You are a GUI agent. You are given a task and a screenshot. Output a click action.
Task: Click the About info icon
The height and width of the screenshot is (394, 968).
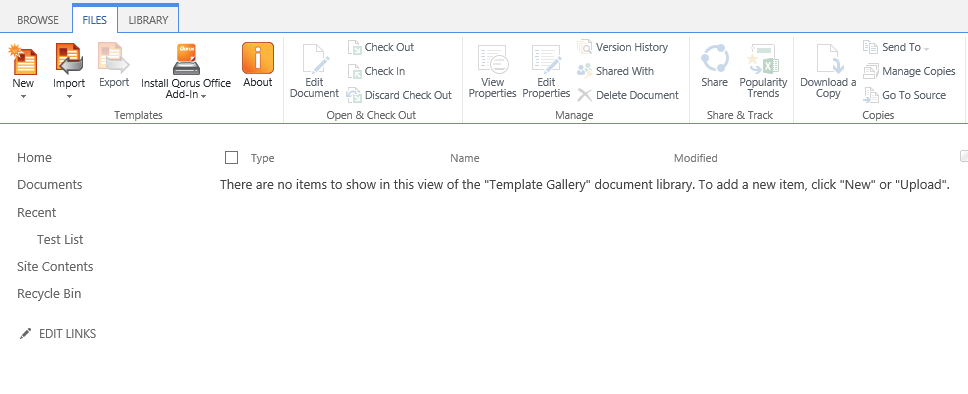coord(257,59)
